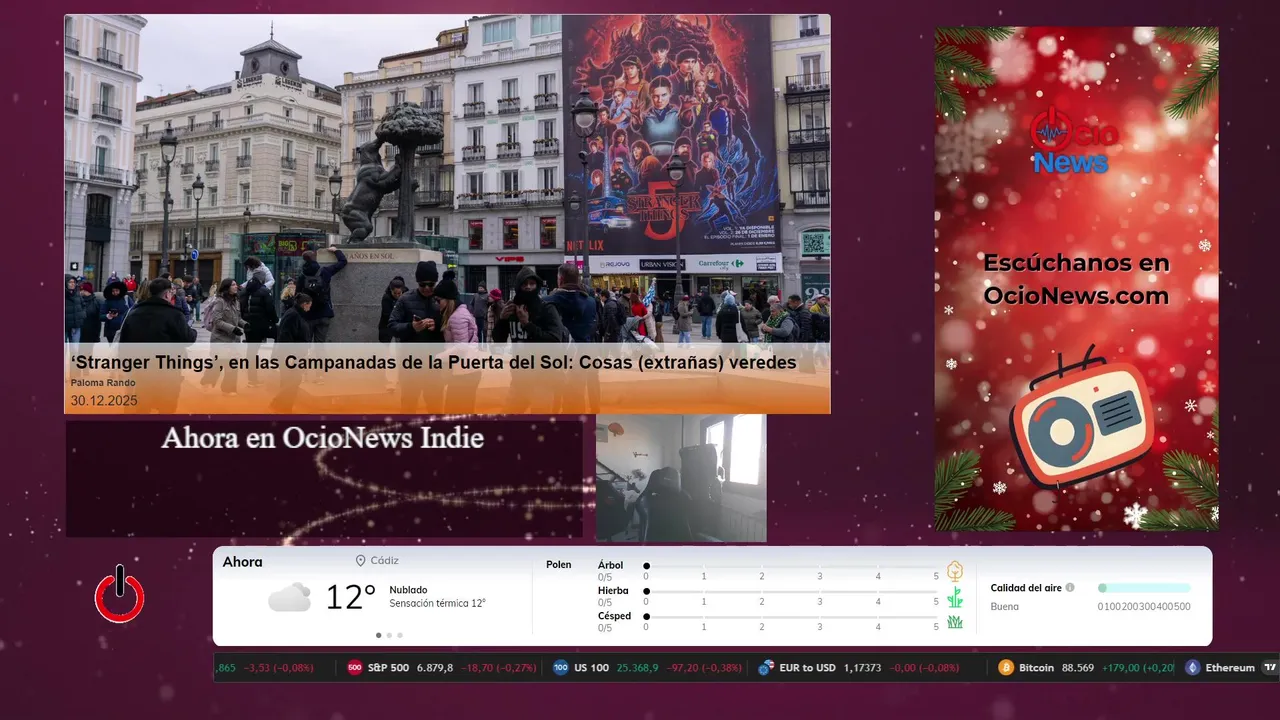Click the EUR to USD flag icon
Viewport: 1280px width, 720px height.
tap(767, 667)
